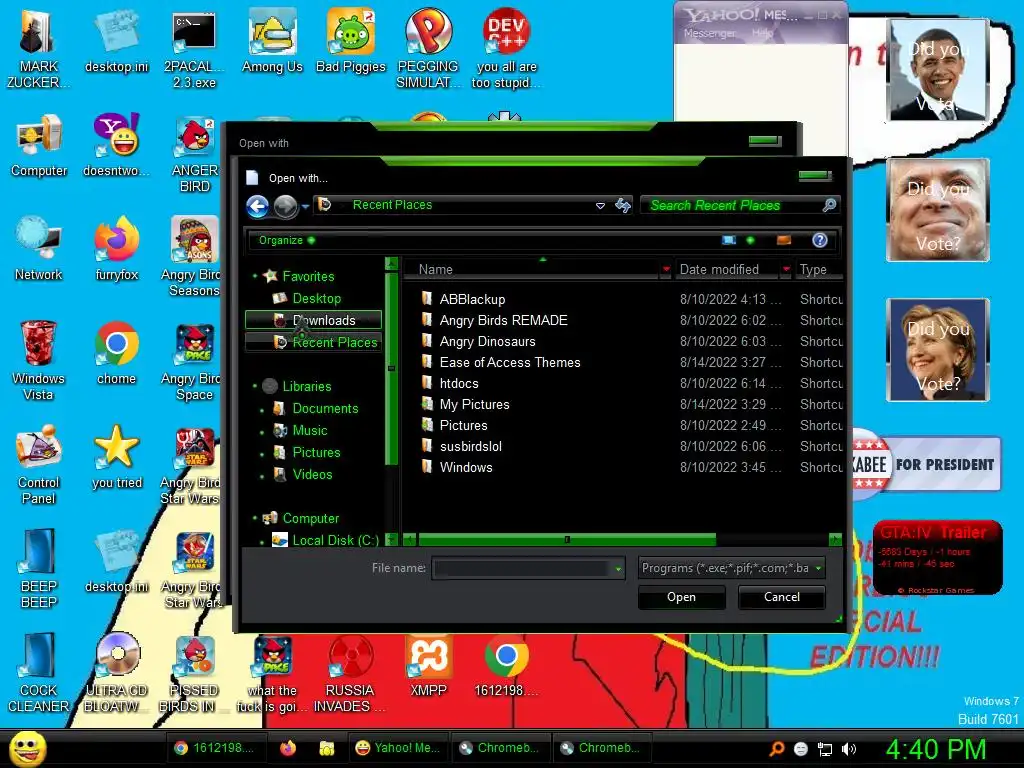Open Among Us desktop icon

[272, 40]
